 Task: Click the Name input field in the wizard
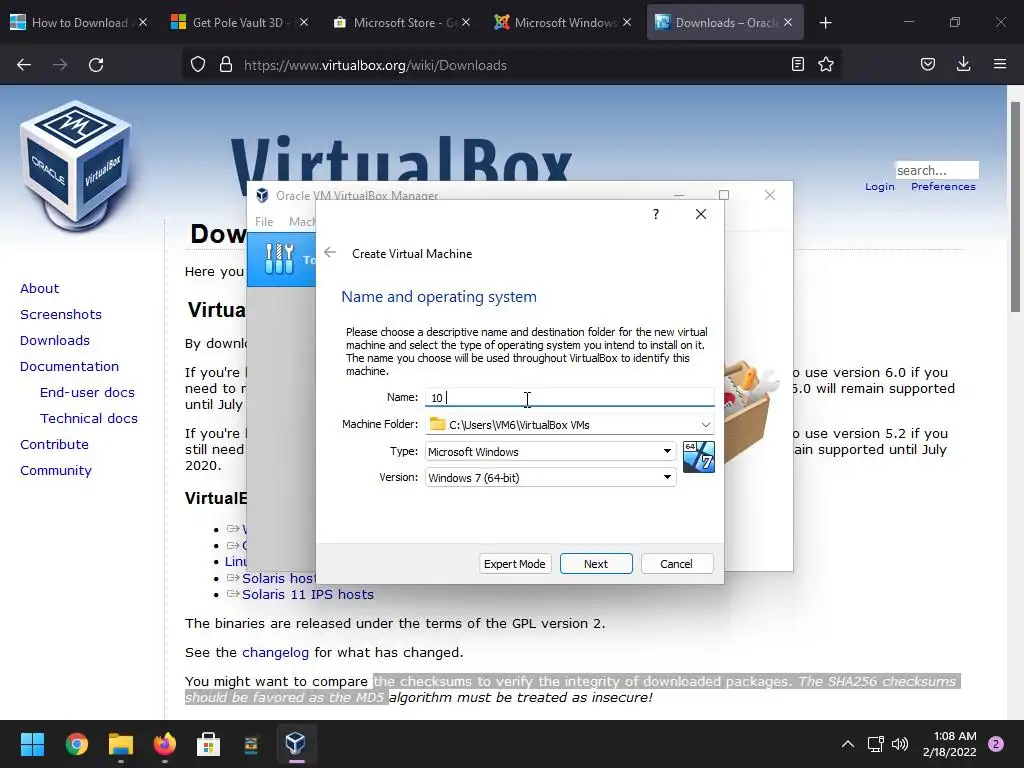click(x=569, y=397)
